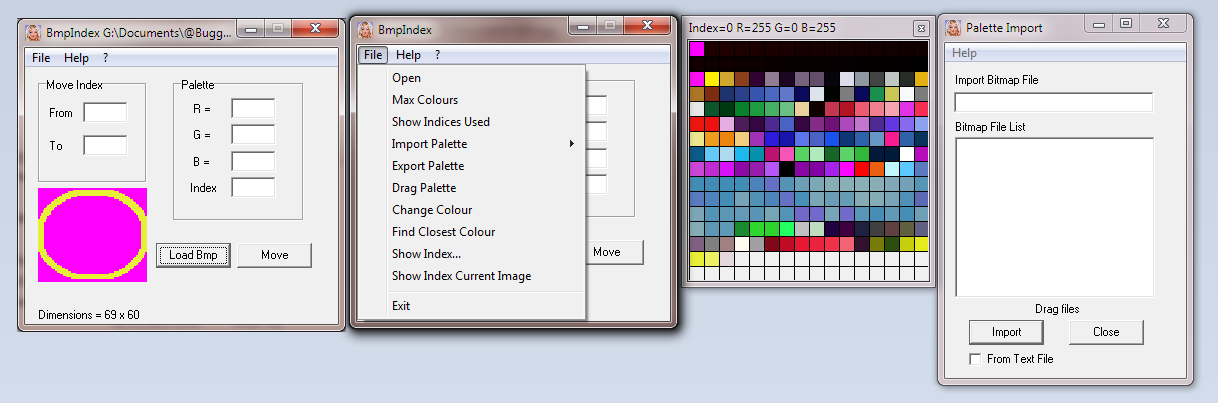
Task: Focus the Palette Index field
Action: coord(253,187)
